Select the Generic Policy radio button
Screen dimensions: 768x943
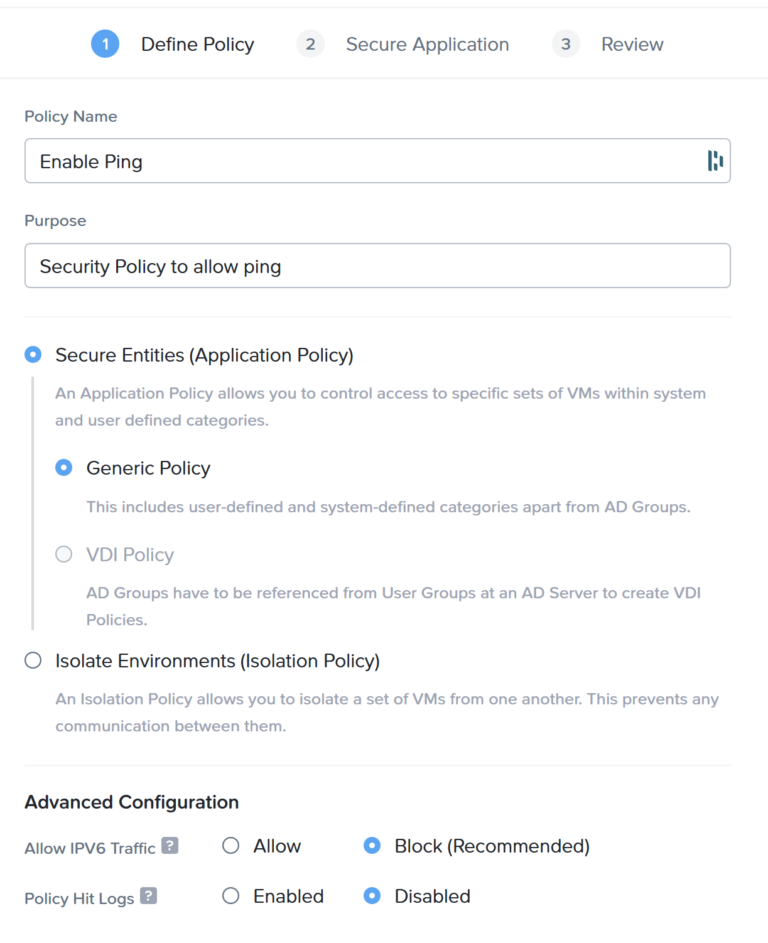[63, 467]
